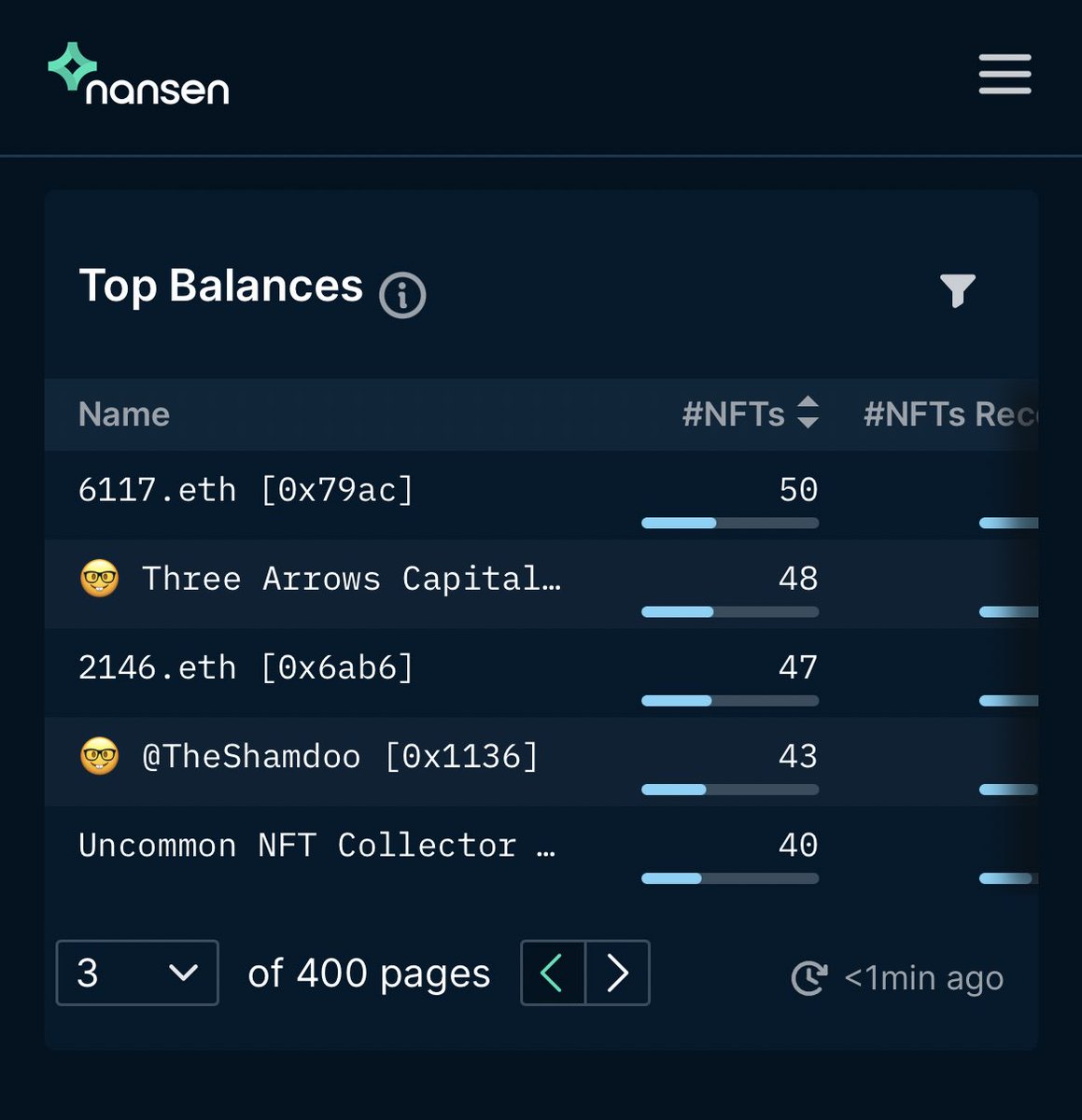Click the #NFTs Received column header
This screenshot has width=1082, height=1120.
pos(950,413)
